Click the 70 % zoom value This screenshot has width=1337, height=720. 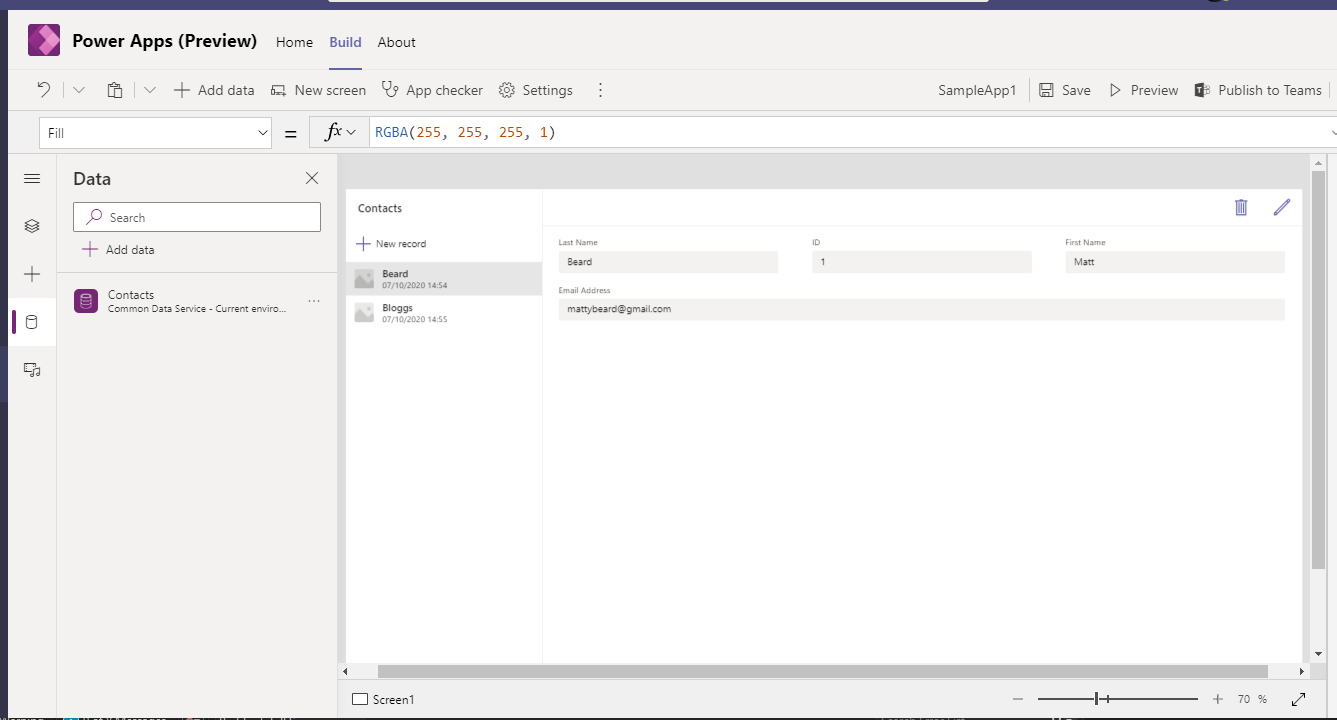click(x=1252, y=699)
